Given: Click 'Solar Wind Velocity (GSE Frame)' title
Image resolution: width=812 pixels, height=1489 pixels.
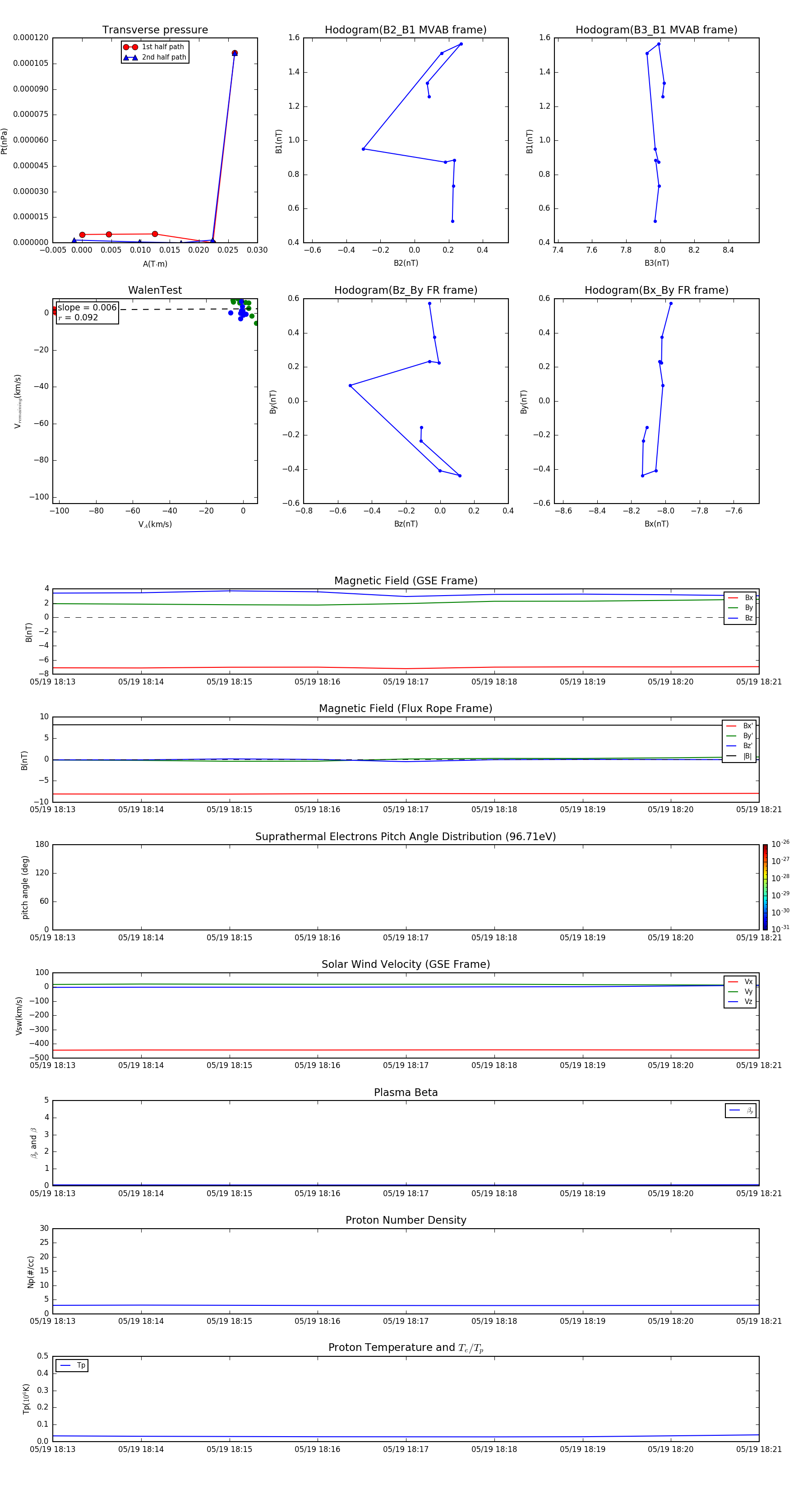Looking at the screenshot, I should coord(406,965).
